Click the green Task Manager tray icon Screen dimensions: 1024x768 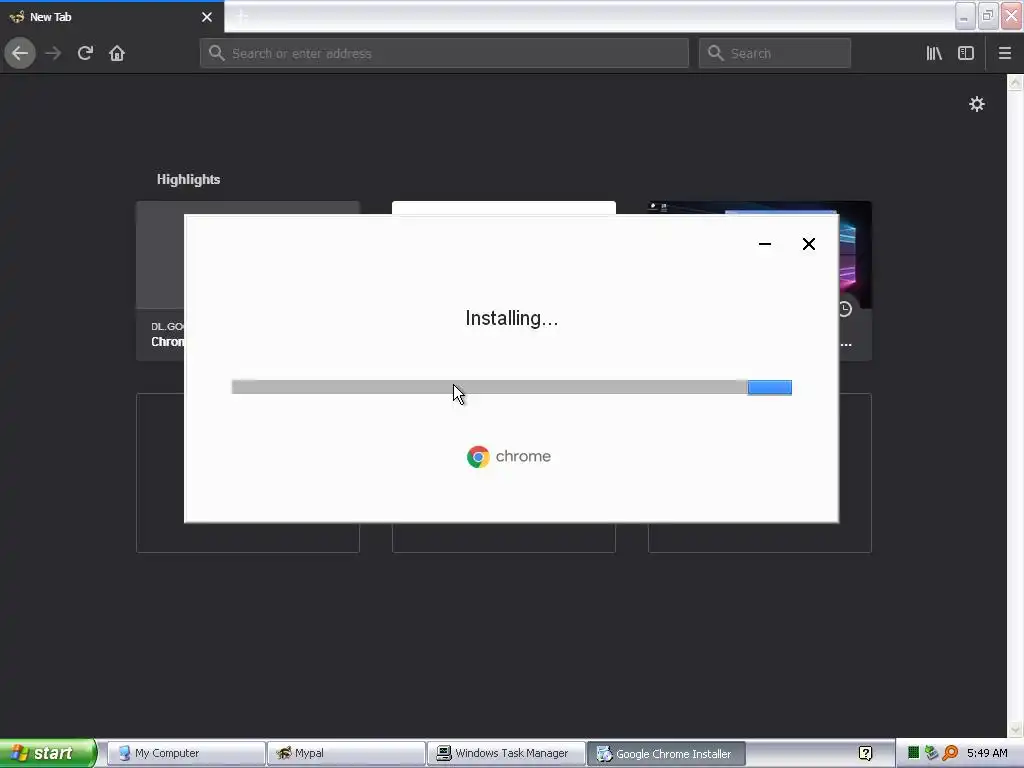point(914,753)
